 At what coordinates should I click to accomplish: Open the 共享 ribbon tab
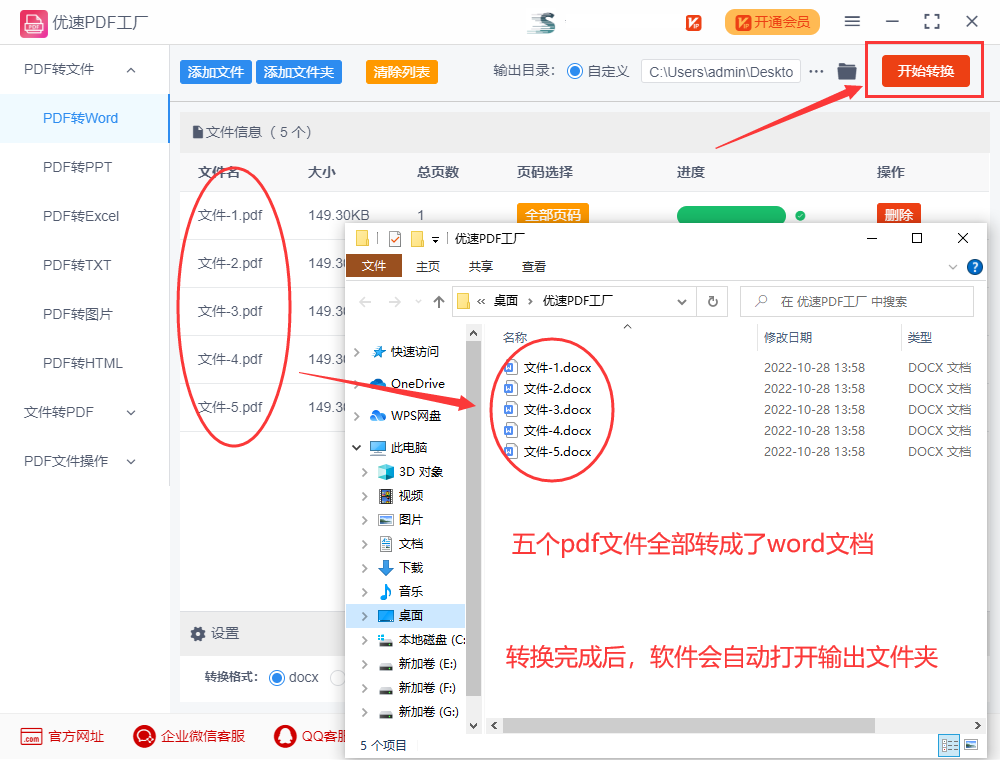[x=481, y=267]
